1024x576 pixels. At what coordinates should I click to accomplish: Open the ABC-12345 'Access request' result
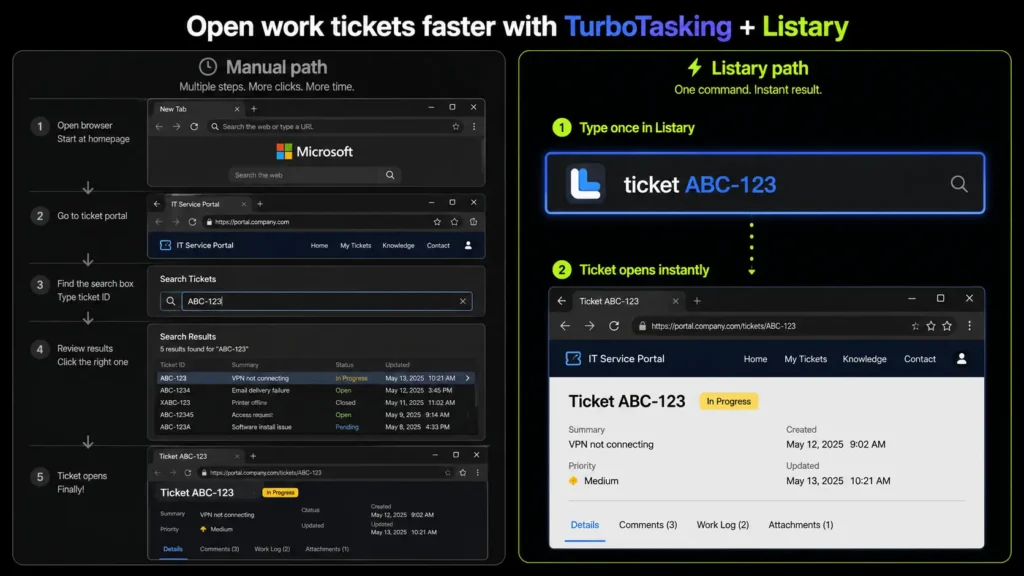click(316, 415)
